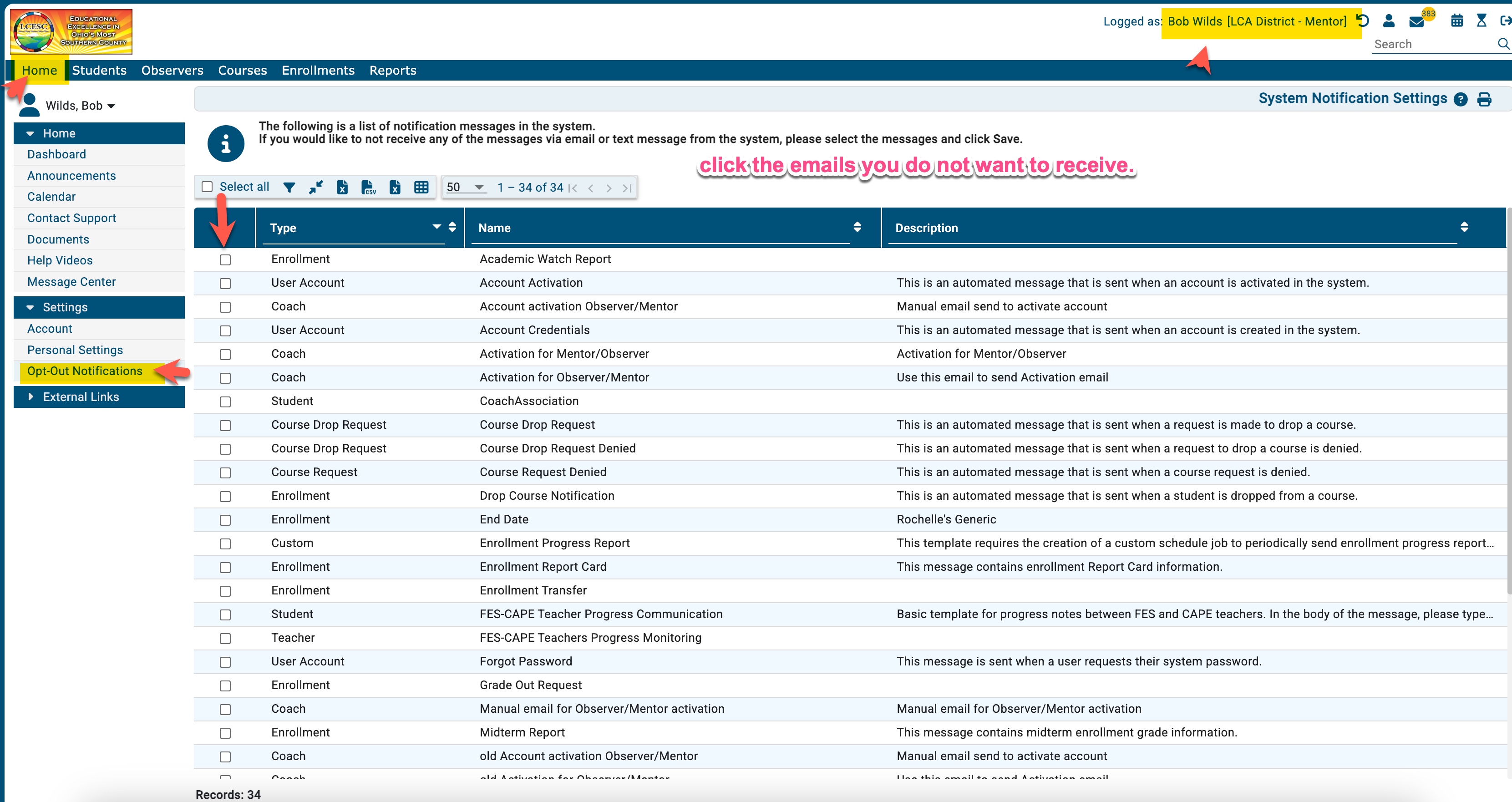Click the undo/switch-back arrow icon in header
The image size is (1512, 802).
[x=1363, y=21]
